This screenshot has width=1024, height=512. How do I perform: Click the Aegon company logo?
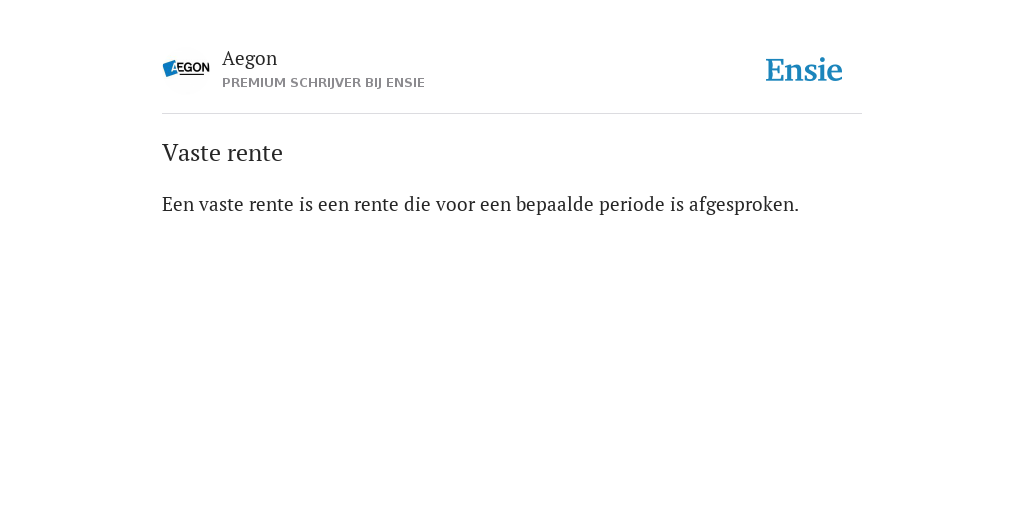tap(186, 68)
